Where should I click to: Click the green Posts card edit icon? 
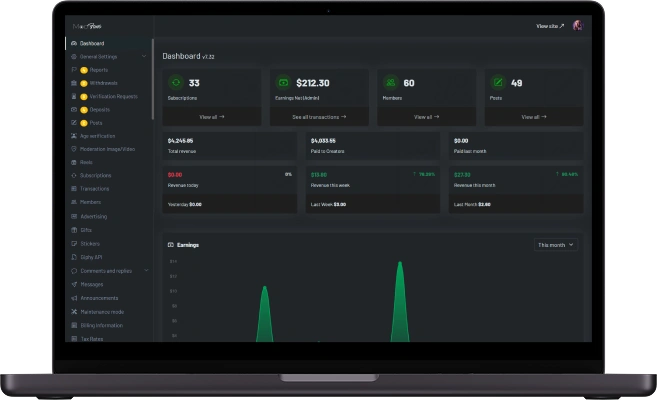(x=498, y=83)
